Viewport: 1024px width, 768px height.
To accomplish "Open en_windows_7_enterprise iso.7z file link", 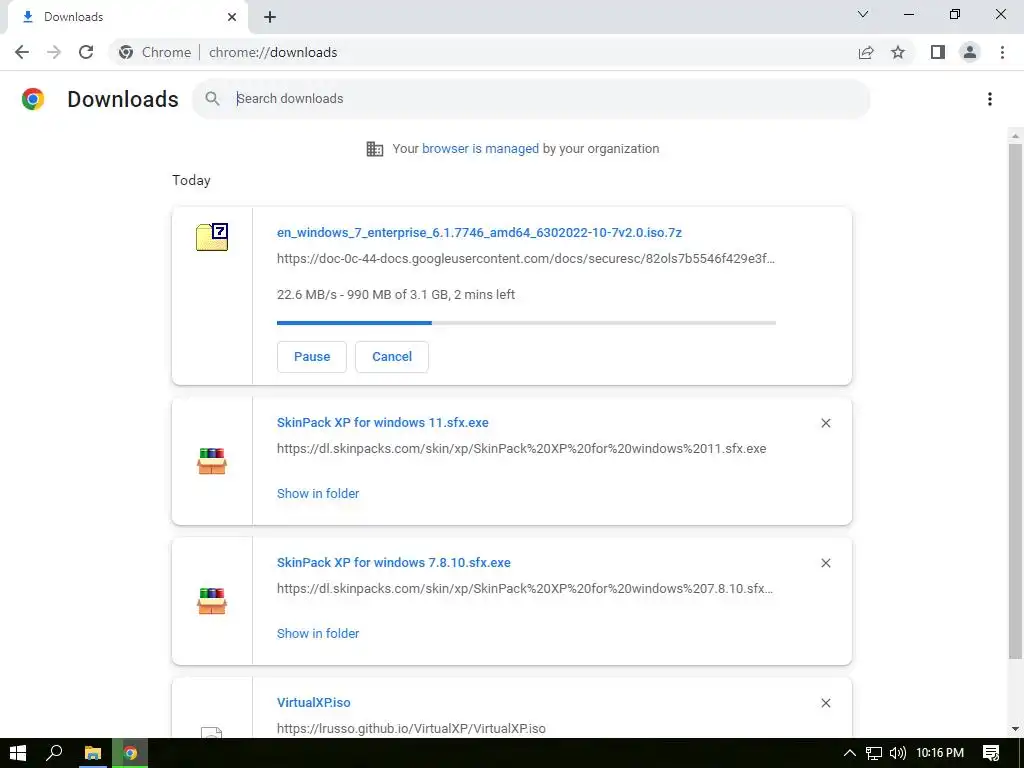I will click(479, 232).
